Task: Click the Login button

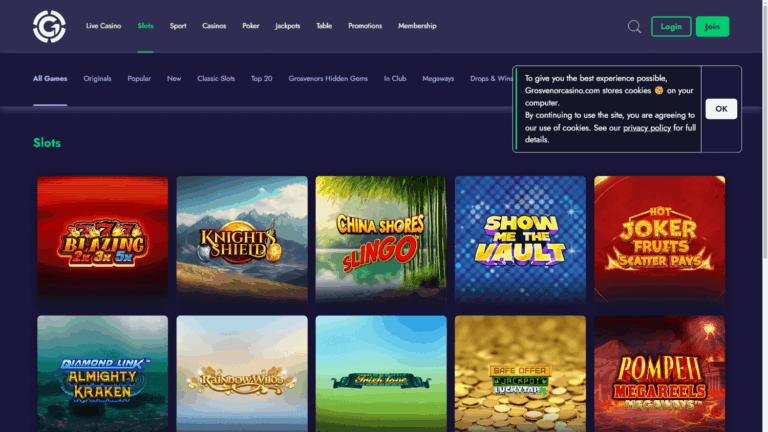Action: pos(671,26)
